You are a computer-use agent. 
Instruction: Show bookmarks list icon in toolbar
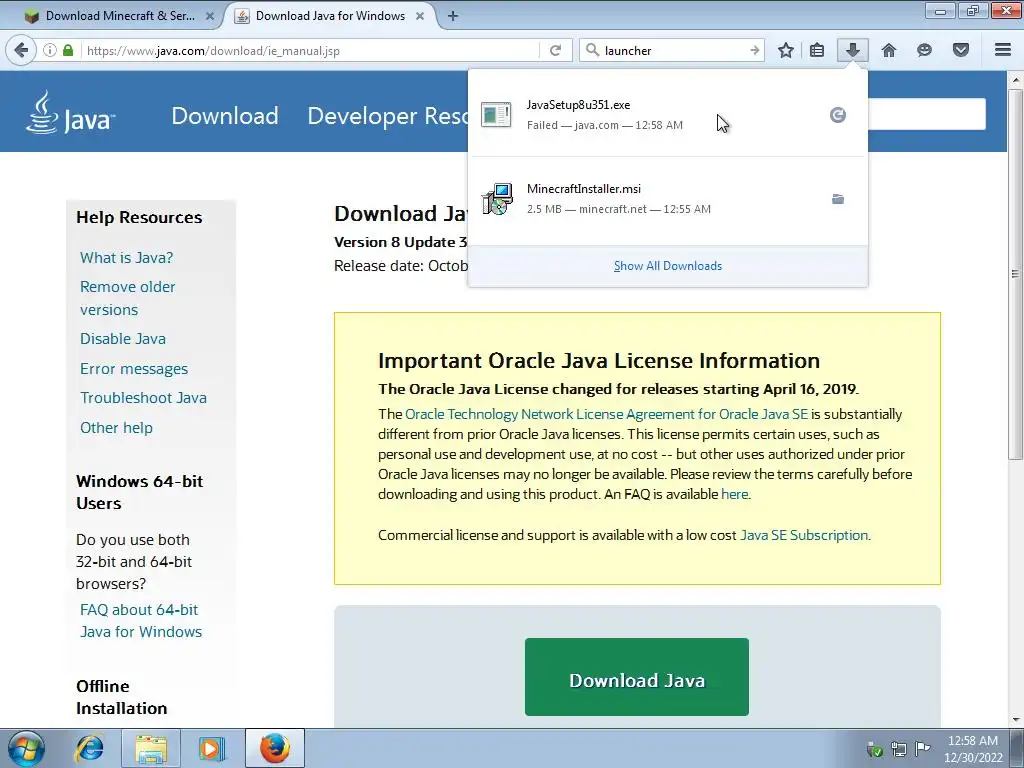point(817,50)
